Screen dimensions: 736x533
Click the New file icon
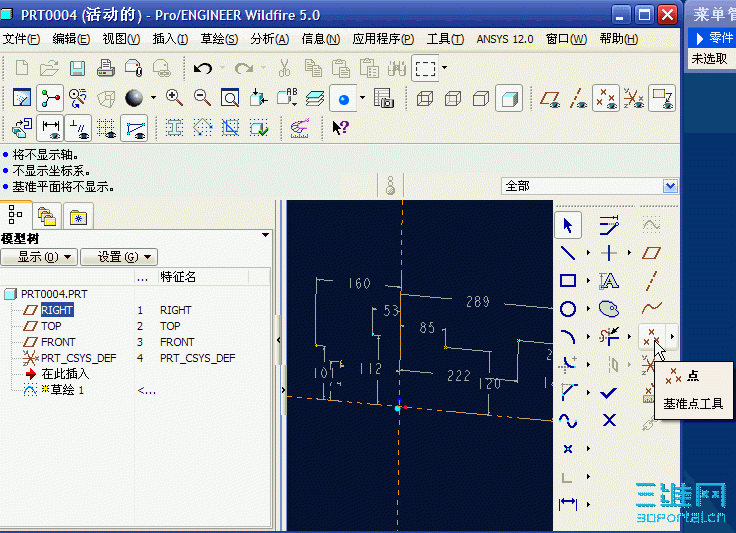pos(22,68)
